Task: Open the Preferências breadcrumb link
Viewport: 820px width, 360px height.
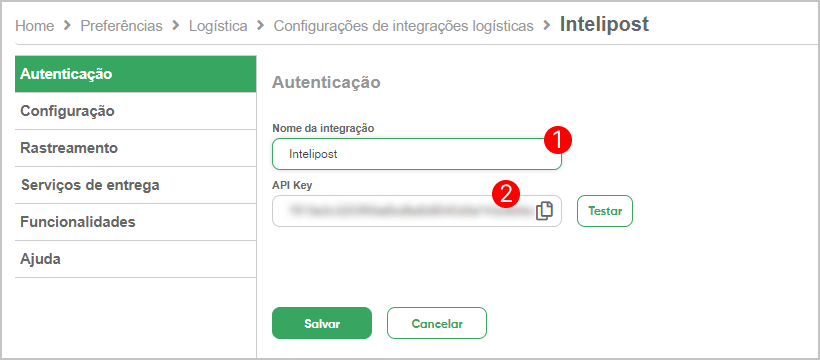Action: [x=121, y=26]
